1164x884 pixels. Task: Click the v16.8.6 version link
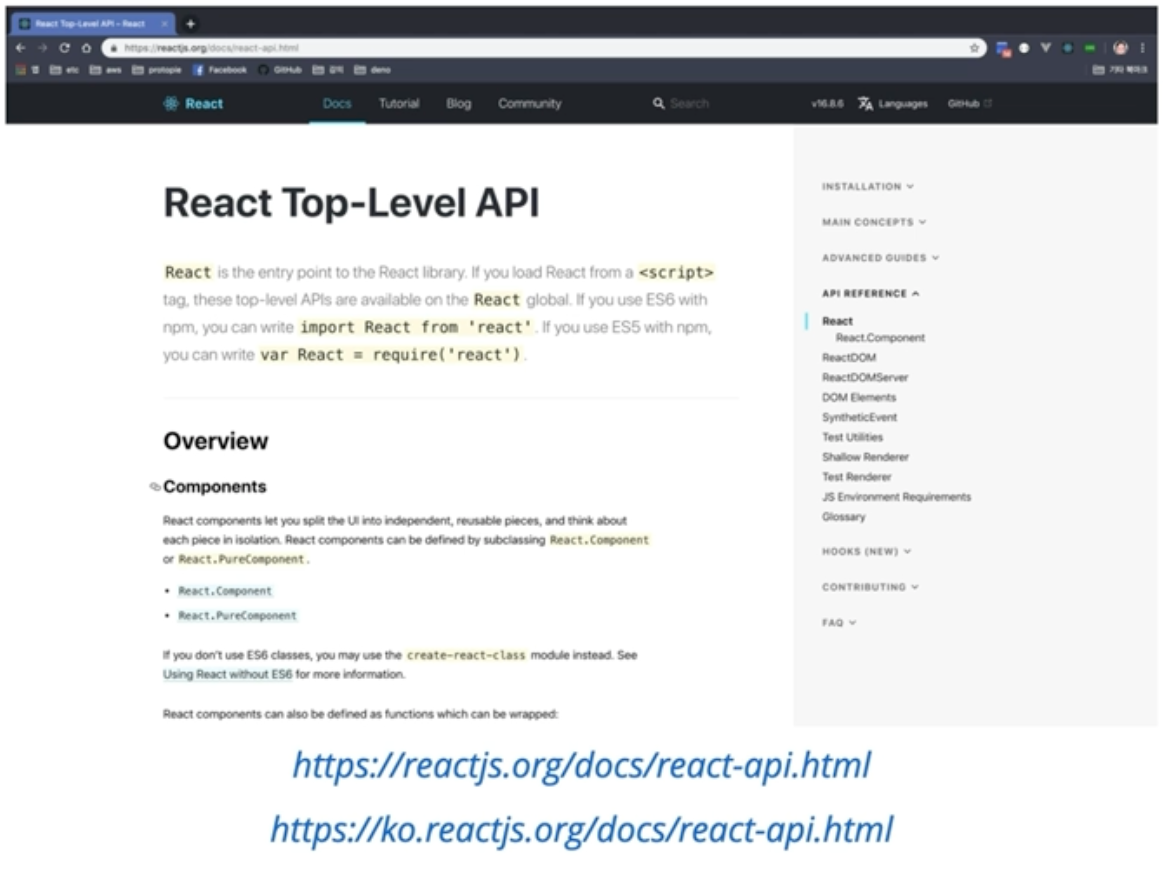point(828,103)
